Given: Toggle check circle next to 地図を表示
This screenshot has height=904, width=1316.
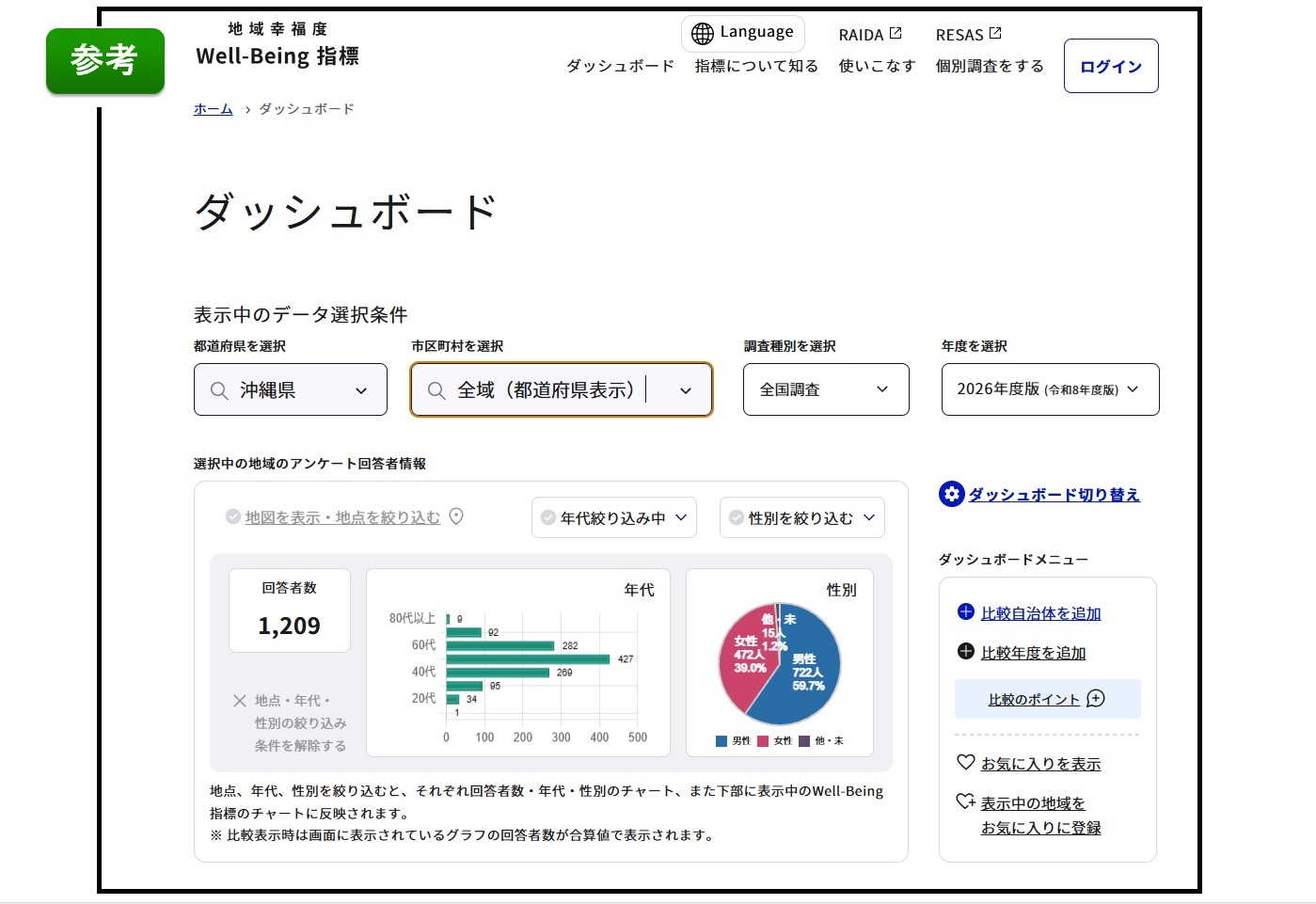Looking at the screenshot, I should click(233, 516).
